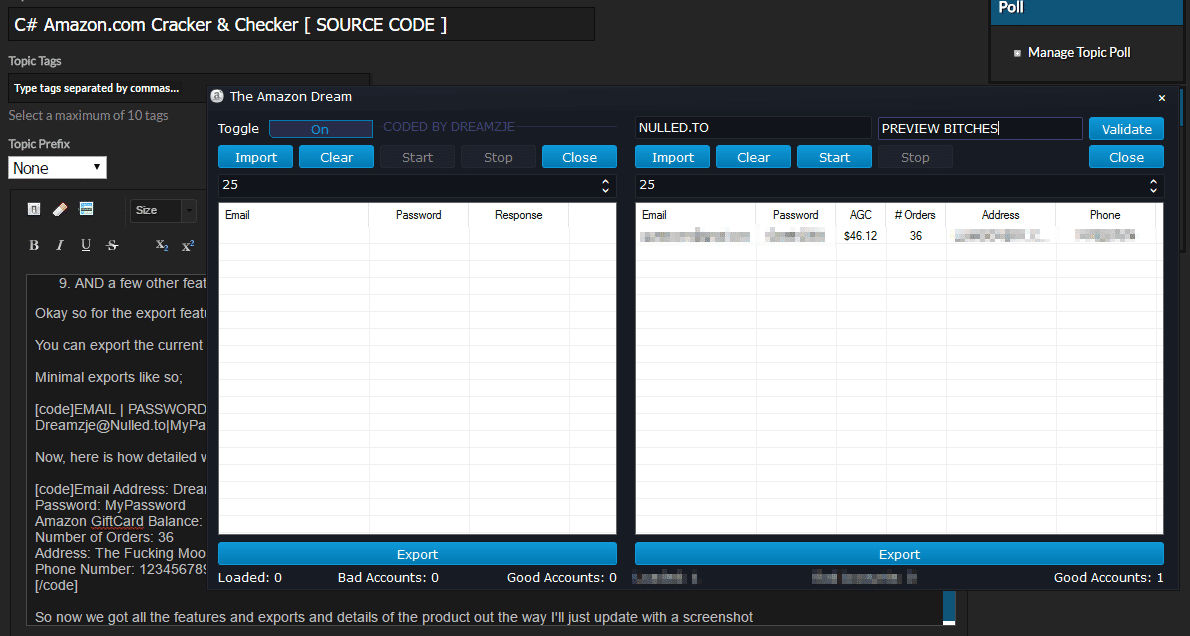This screenshot has height=636, width=1190.
Task: Click the editor mode switch icon
Action: [x=34, y=209]
